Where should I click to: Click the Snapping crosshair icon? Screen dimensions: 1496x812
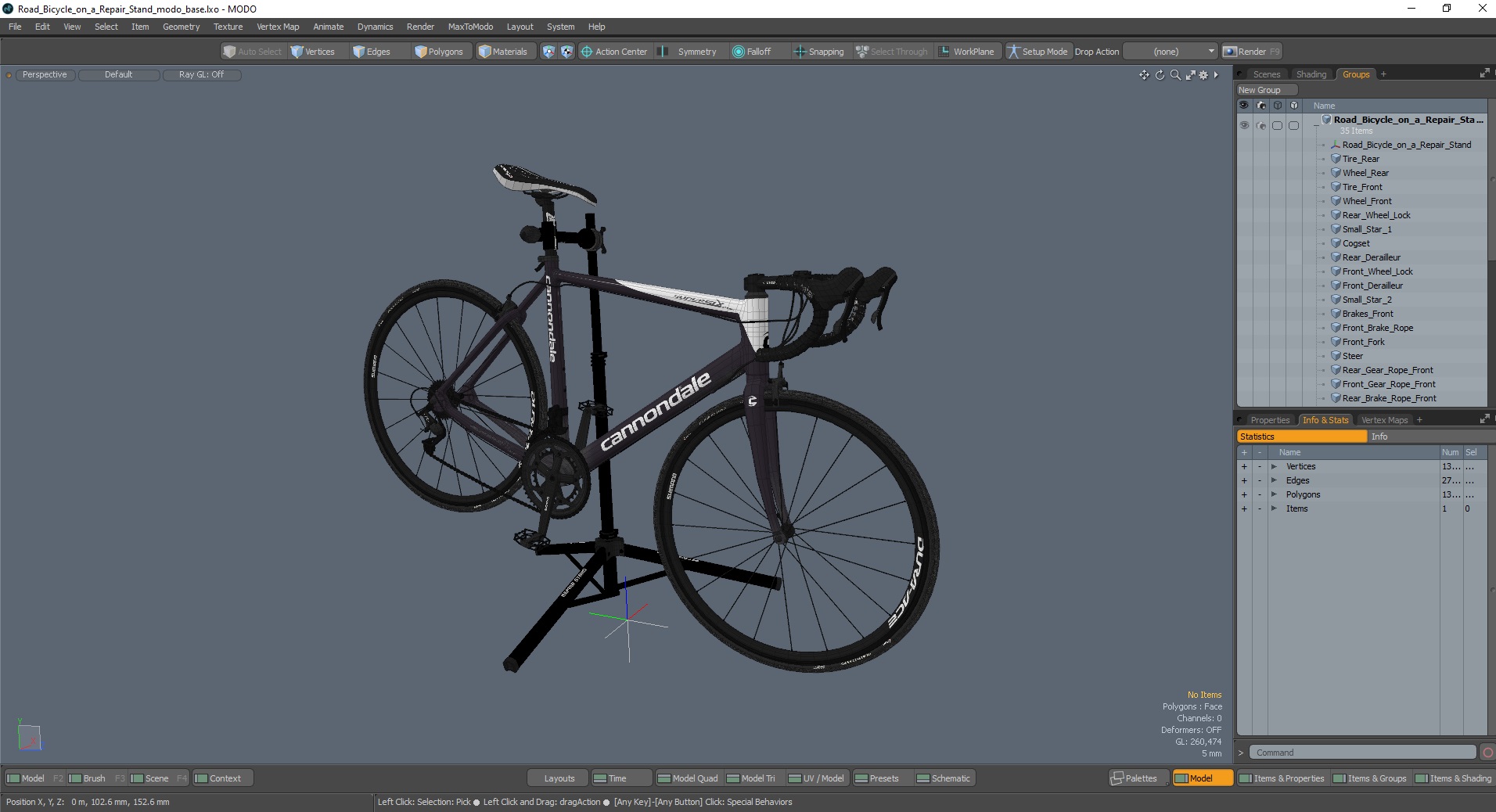[800, 52]
